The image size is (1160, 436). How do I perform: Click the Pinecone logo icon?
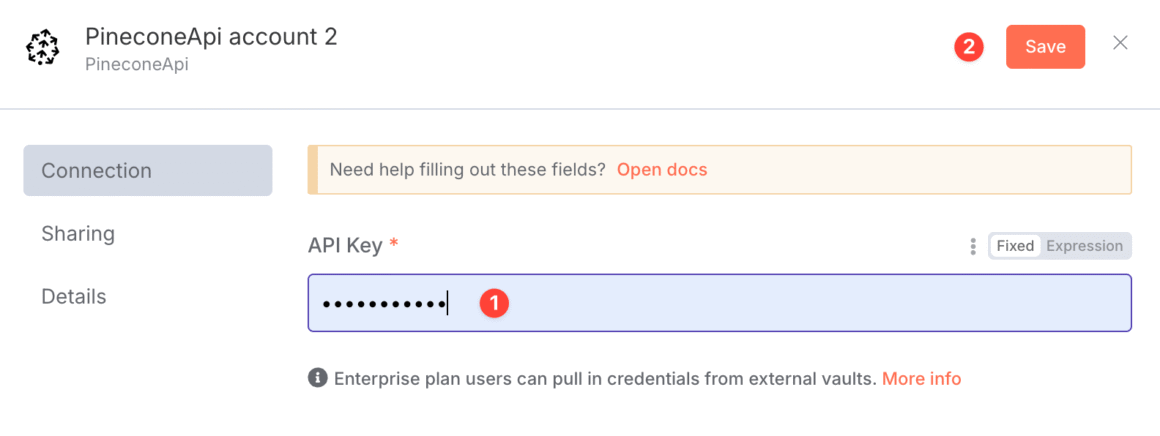click(42, 48)
